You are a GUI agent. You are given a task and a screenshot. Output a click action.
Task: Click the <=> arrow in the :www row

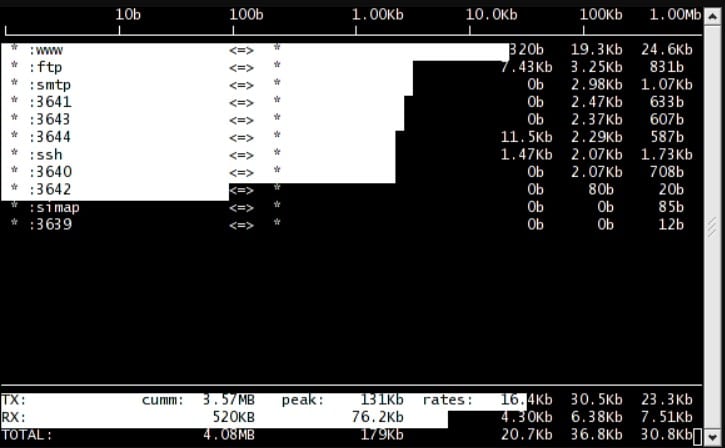coord(241,50)
